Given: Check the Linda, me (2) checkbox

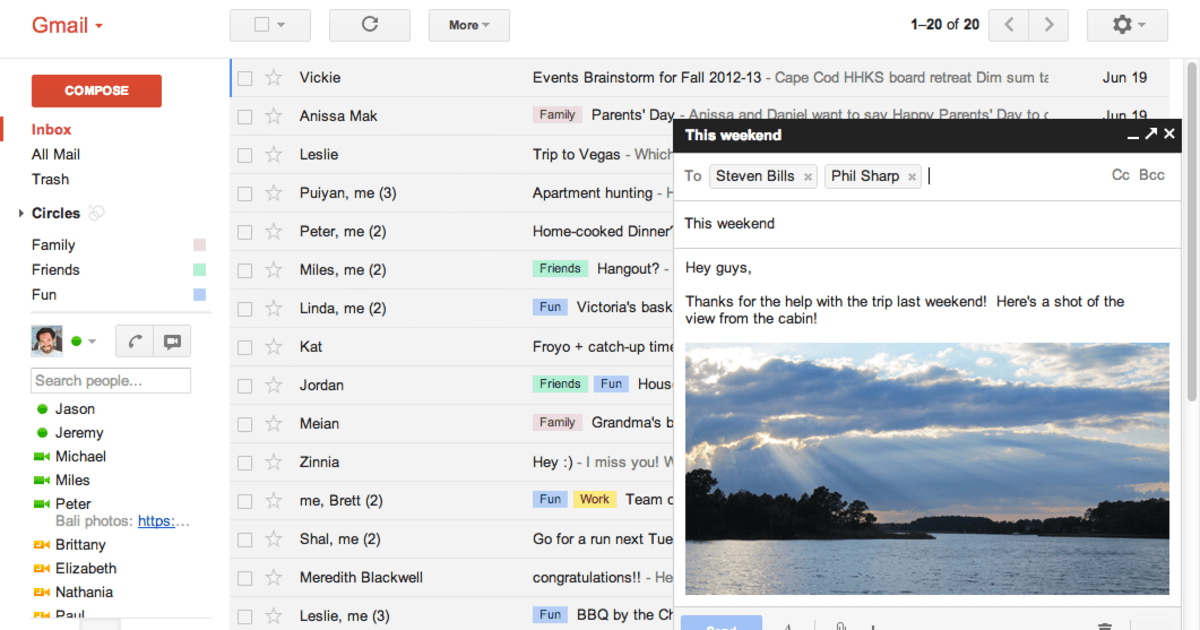Looking at the screenshot, I should click(245, 308).
